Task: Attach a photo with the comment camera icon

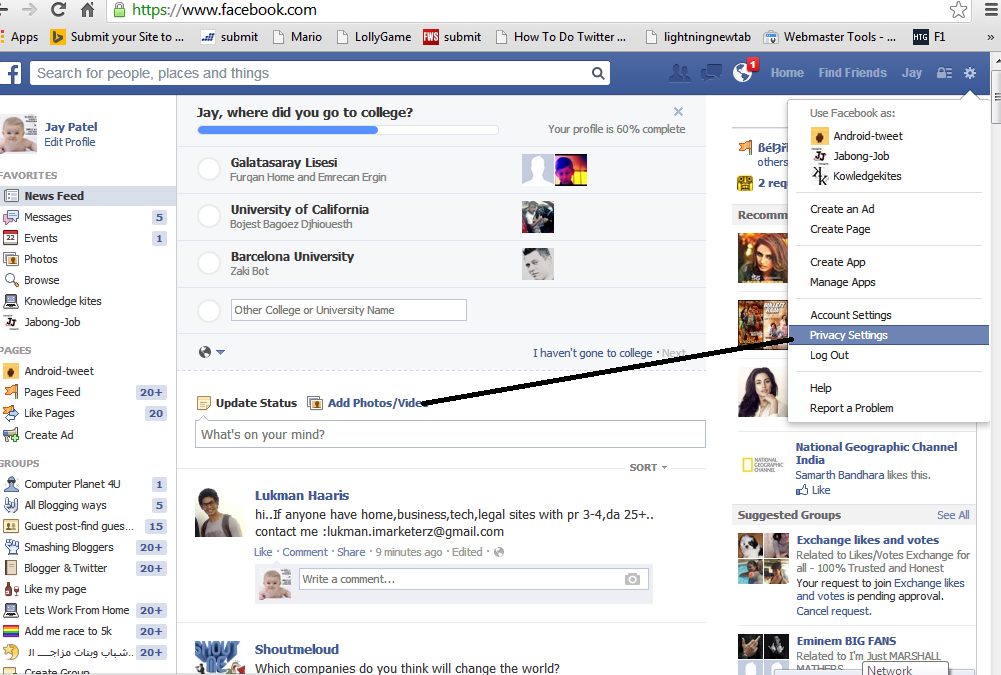Action: [x=631, y=578]
